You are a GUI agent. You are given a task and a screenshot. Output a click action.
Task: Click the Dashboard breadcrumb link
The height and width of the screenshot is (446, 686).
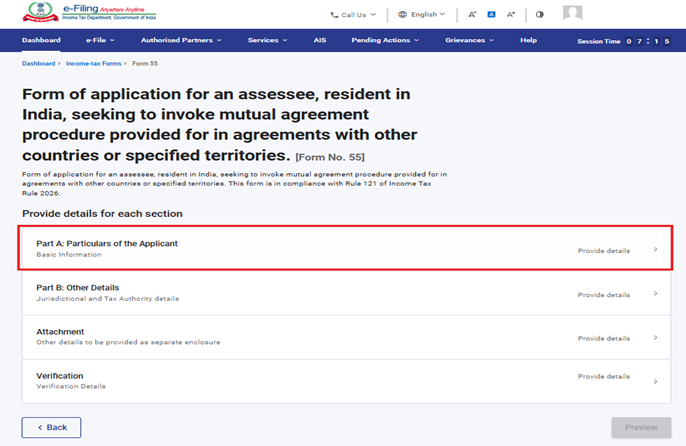pos(40,63)
